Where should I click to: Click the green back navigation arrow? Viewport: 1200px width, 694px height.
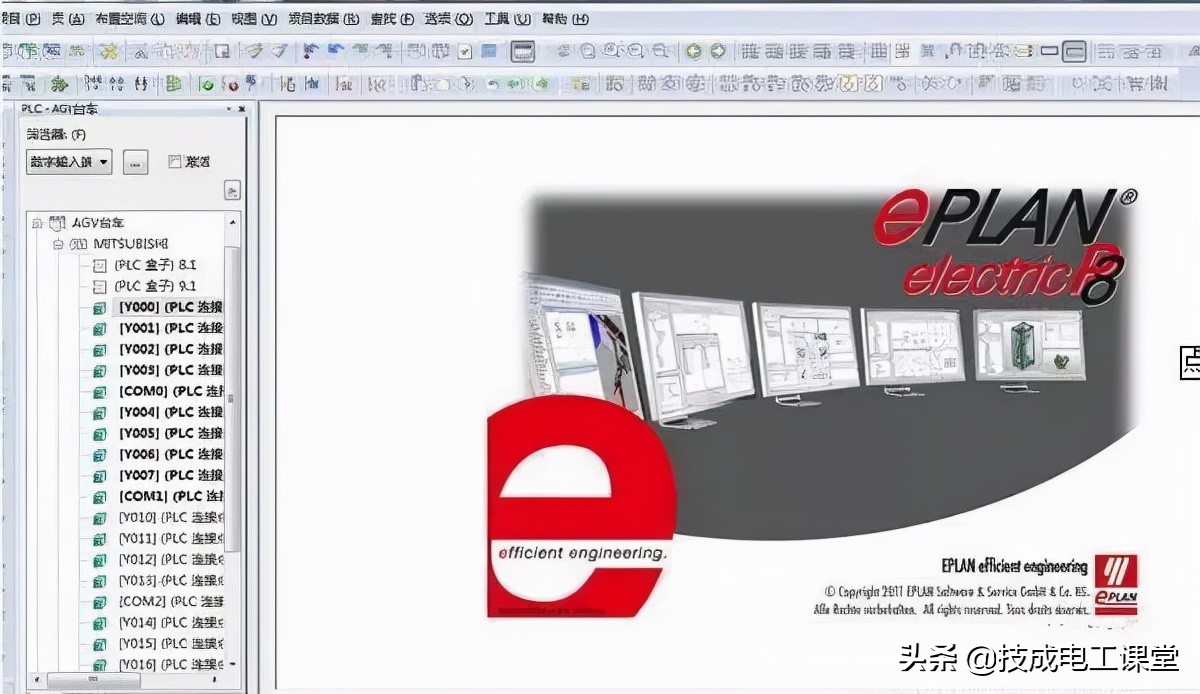click(693, 52)
